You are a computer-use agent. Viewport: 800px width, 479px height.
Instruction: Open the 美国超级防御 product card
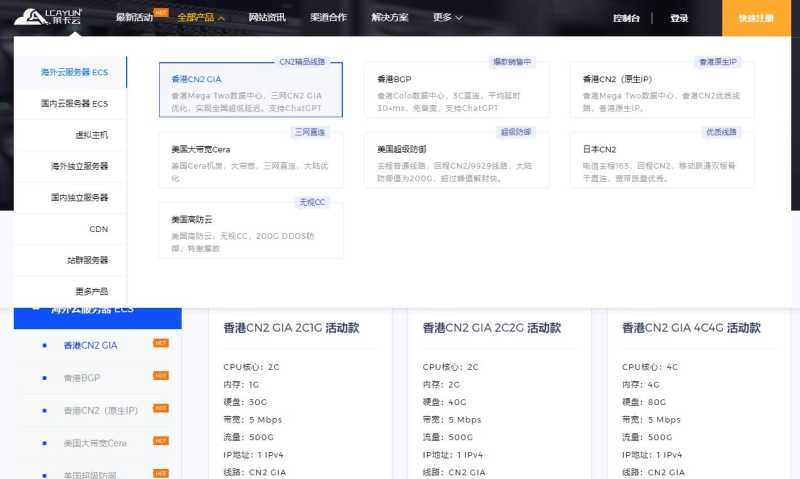[457, 160]
